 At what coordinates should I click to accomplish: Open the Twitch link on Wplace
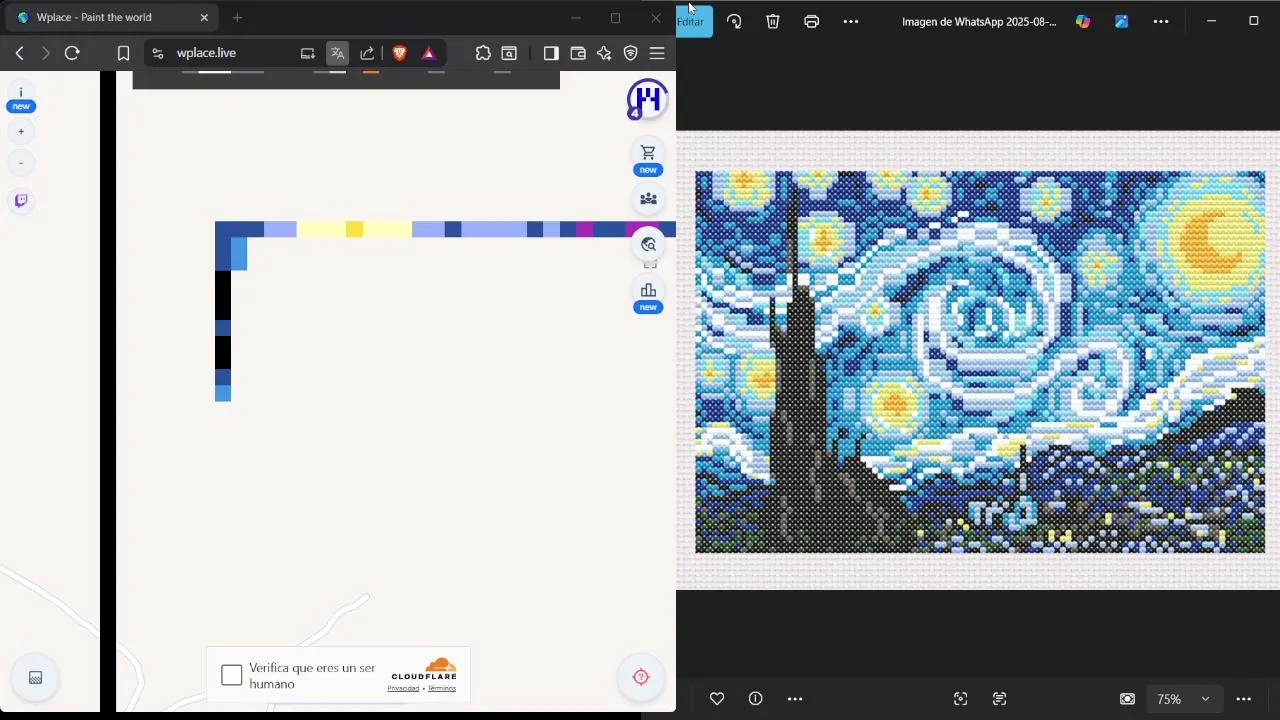[x=21, y=201]
